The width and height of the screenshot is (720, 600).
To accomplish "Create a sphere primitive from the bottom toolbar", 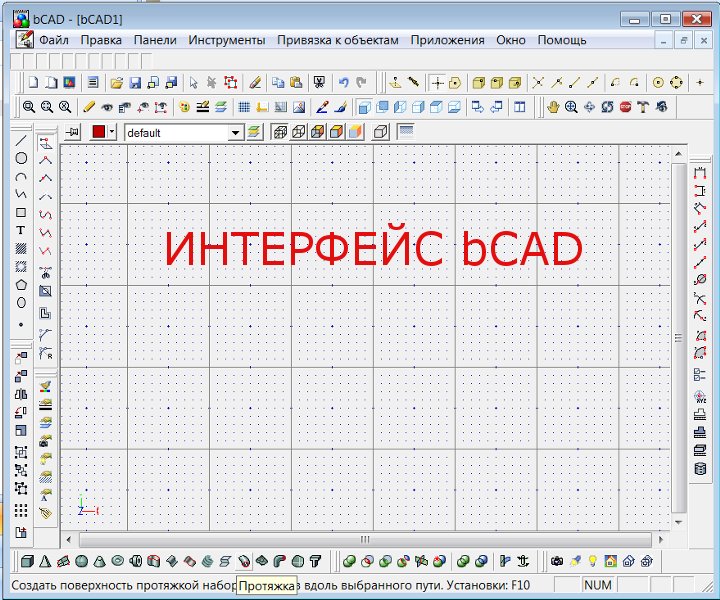I will point(81,561).
